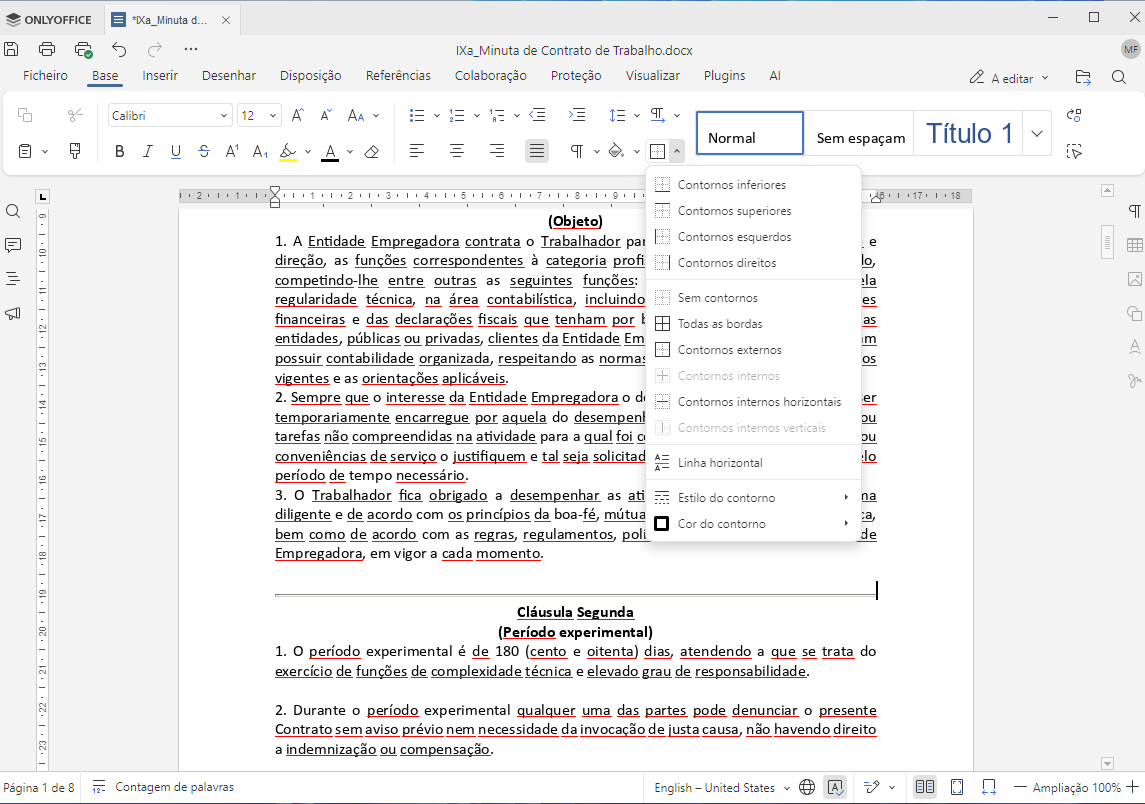Click the bulleted list icon
Screen dimensions: 1145x804
(x=417, y=115)
